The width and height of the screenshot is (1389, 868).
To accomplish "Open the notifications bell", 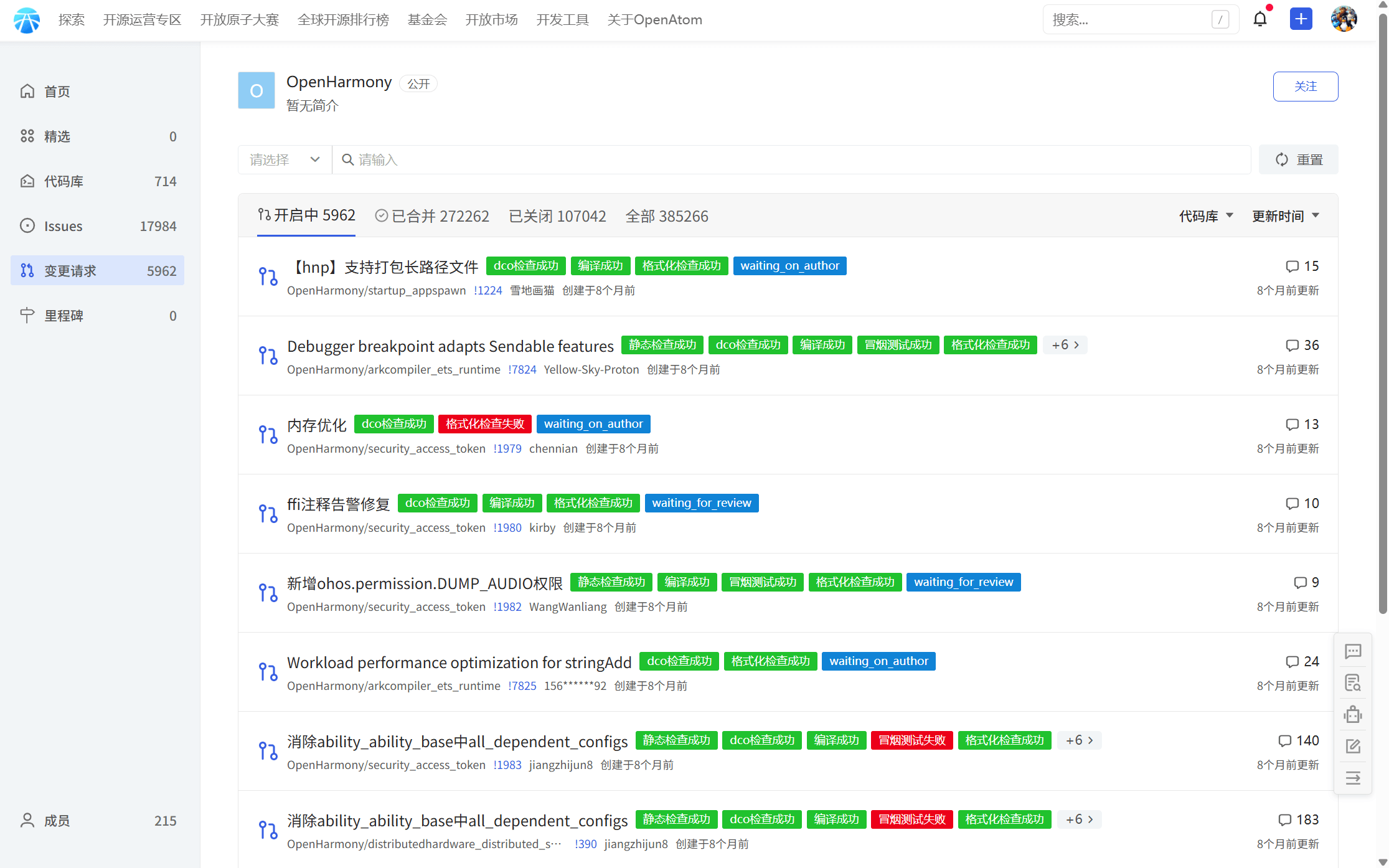I will click(1260, 19).
